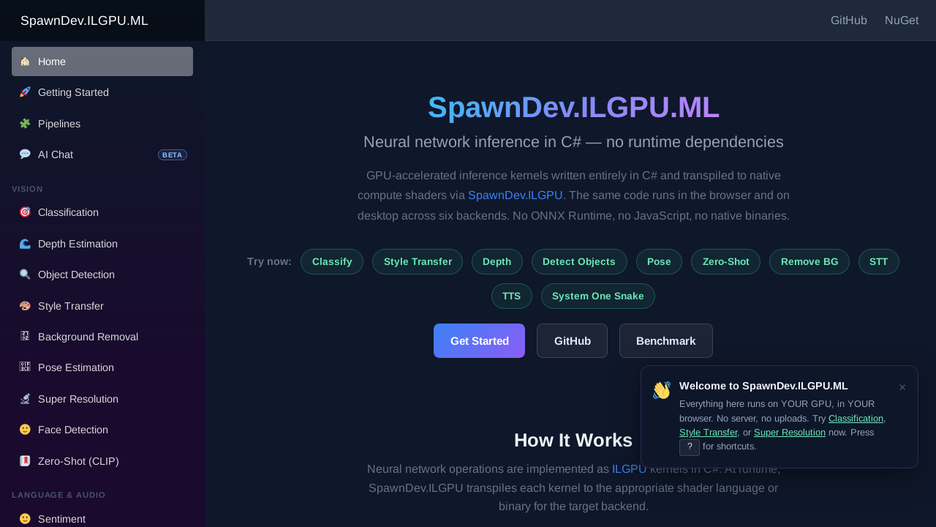Click the Classification target icon
Image resolution: width=936 pixels, height=527 pixels.
(24, 212)
